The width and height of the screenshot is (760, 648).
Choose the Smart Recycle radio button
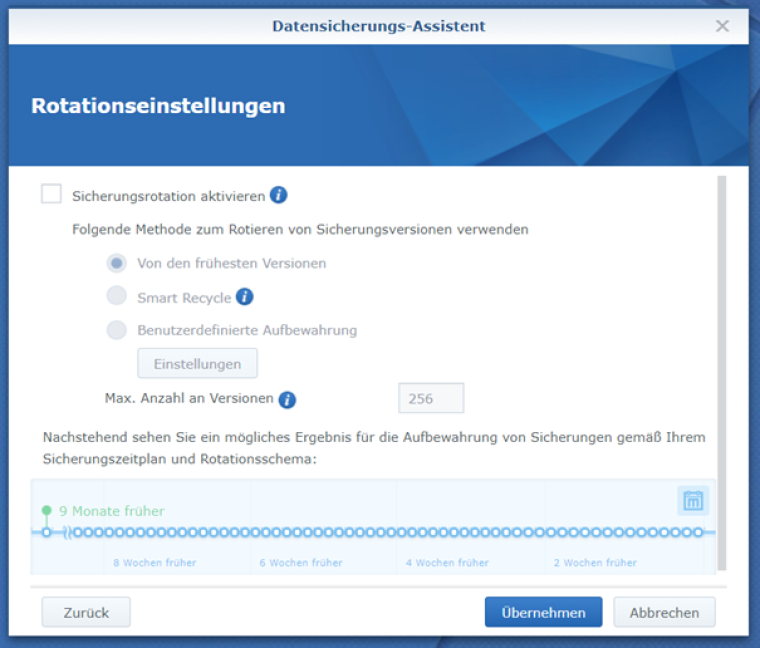pos(117,297)
